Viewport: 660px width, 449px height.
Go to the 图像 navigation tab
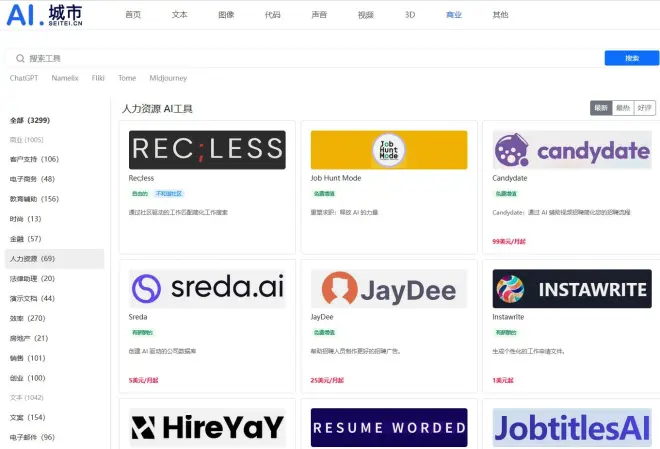tap(226, 15)
